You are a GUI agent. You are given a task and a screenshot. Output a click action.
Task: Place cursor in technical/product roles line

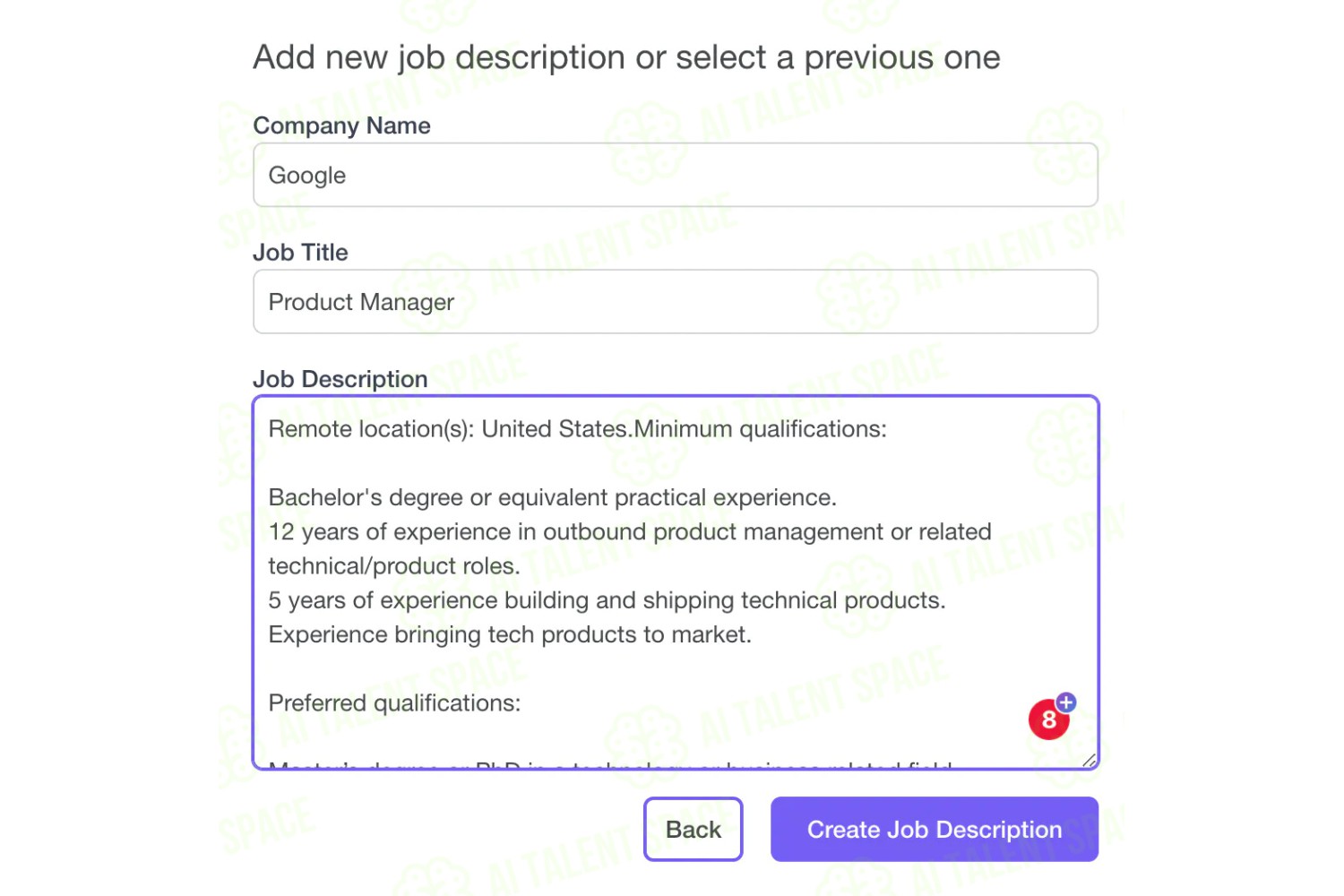pos(394,566)
